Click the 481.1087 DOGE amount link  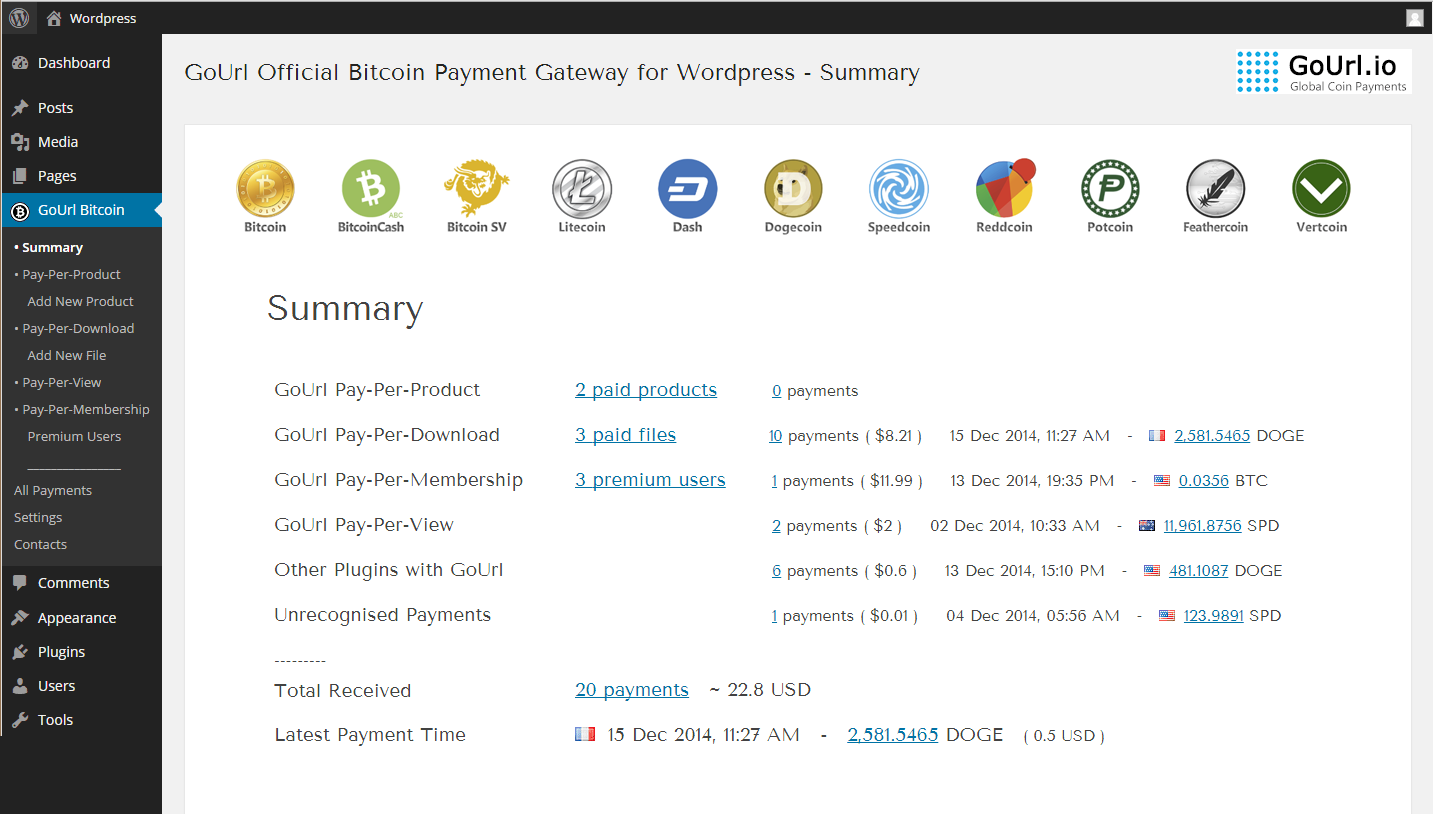click(x=1199, y=571)
